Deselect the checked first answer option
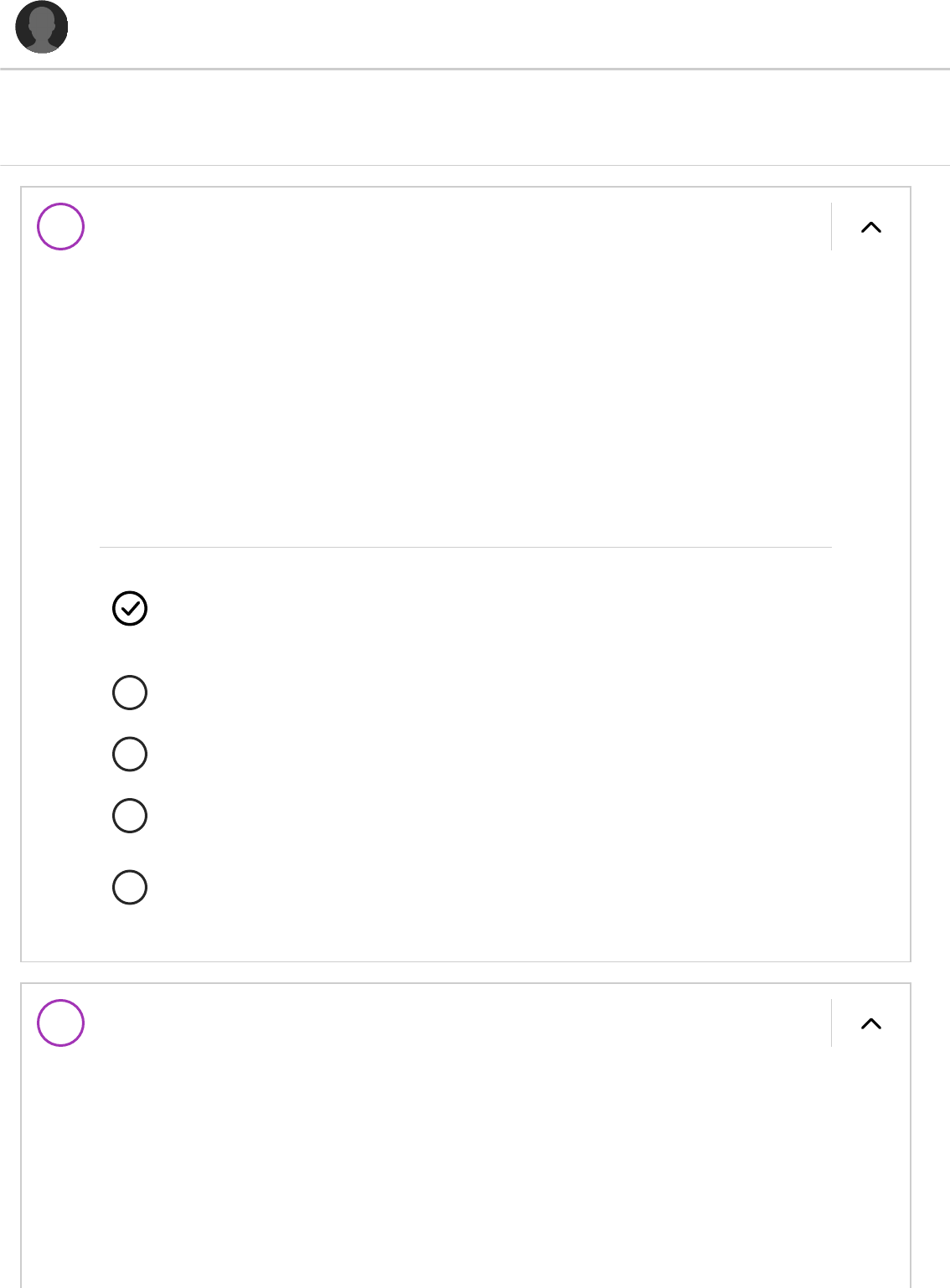The image size is (950, 1288). [x=130, y=609]
